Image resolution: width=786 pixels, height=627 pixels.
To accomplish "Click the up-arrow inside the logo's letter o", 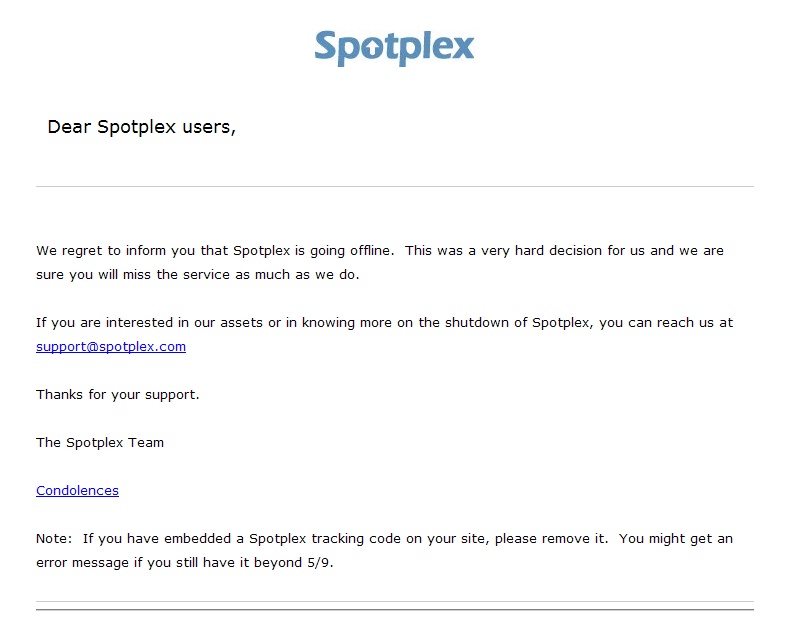I will [x=371, y=49].
